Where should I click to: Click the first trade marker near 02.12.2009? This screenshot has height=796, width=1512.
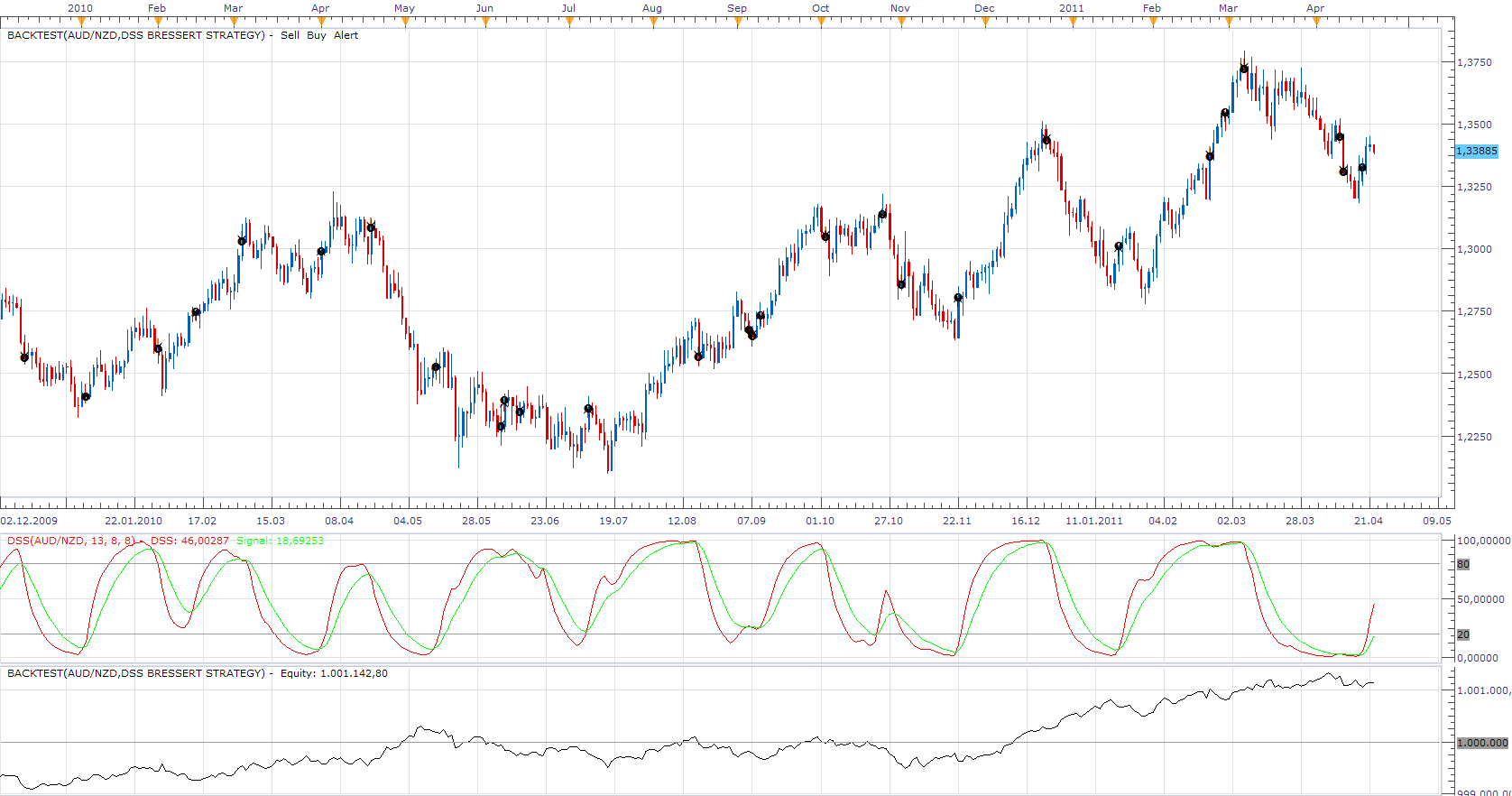tap(24, 357)
